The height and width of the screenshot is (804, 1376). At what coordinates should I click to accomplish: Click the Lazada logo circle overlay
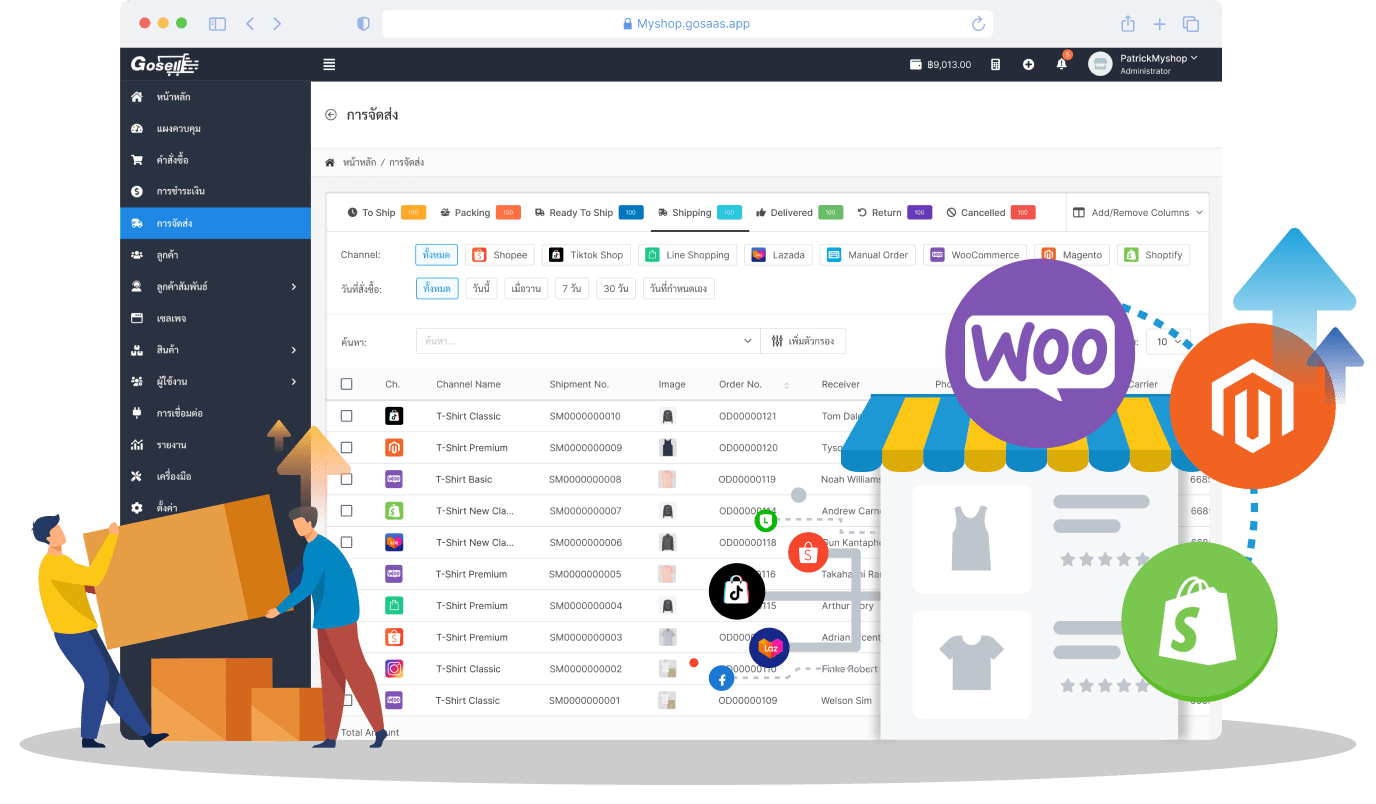point(769,648)
